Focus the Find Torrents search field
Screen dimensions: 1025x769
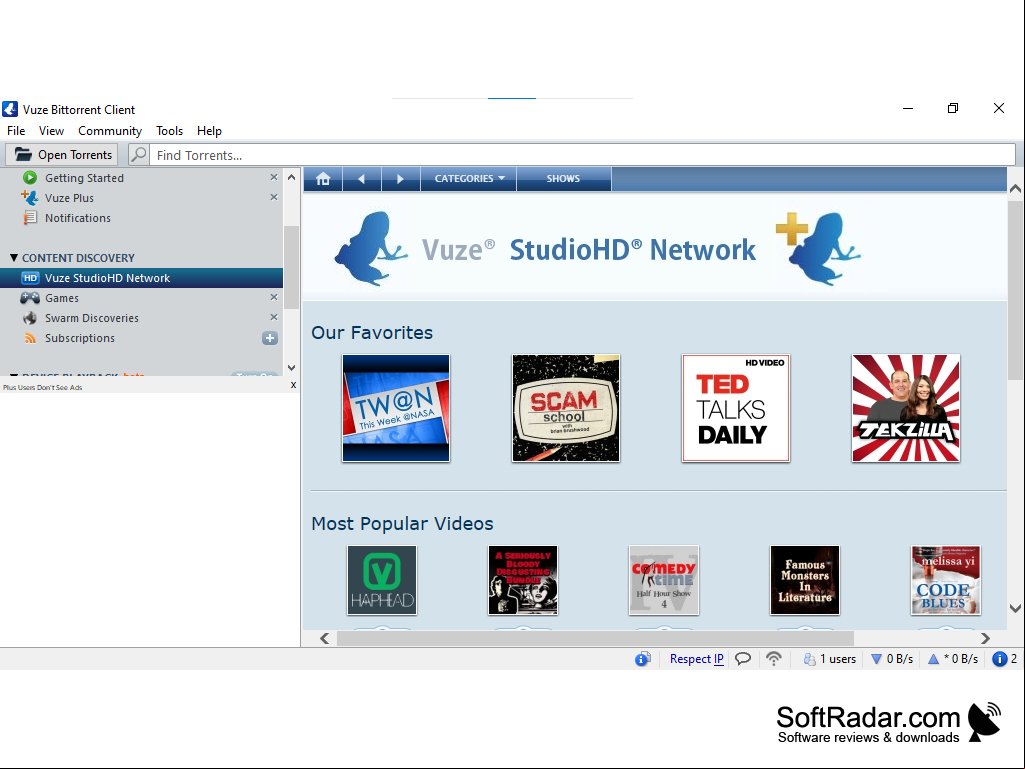[582, 155]
